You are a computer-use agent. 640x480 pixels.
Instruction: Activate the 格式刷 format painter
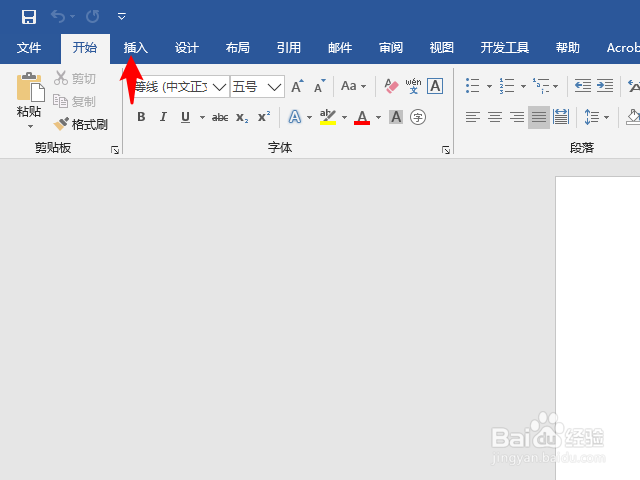[81, 124]
